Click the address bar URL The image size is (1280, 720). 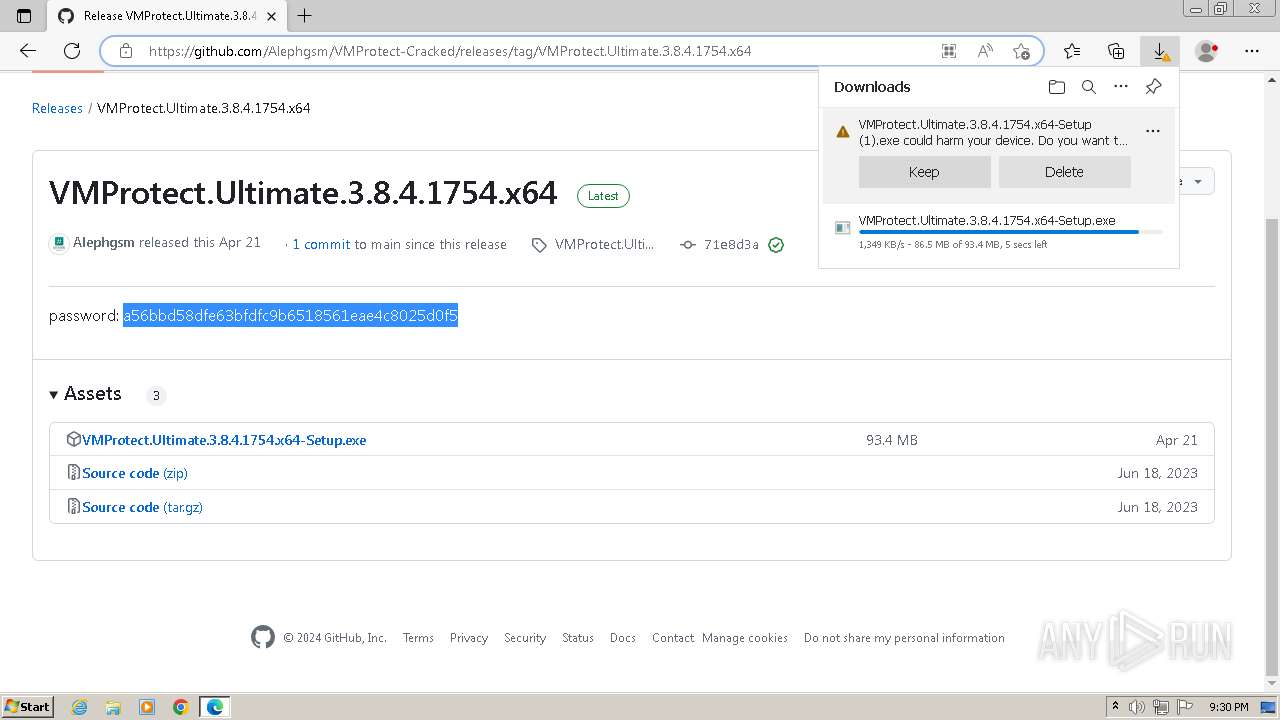[450, 51]
